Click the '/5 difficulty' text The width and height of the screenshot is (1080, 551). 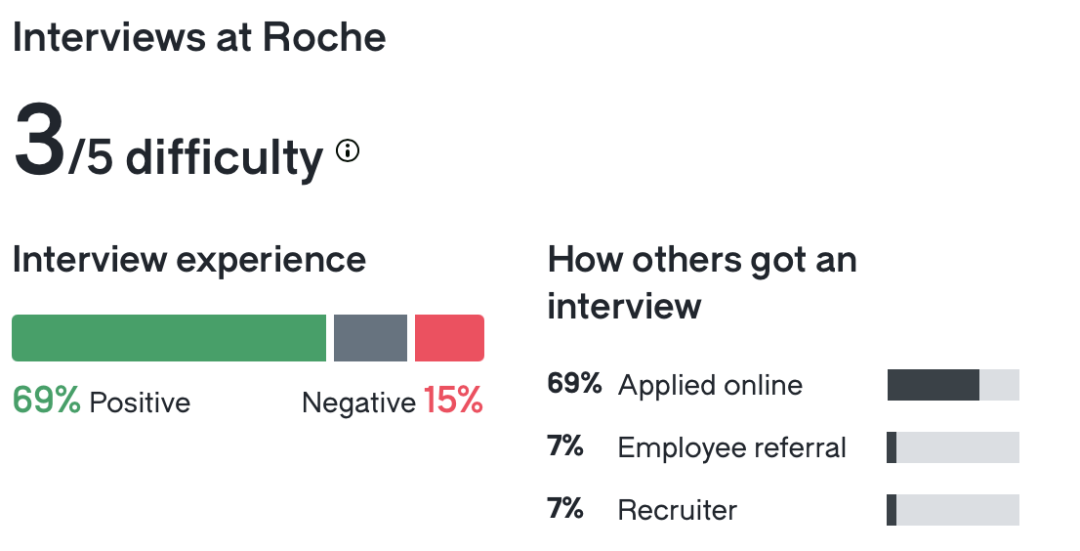[196, 158]
